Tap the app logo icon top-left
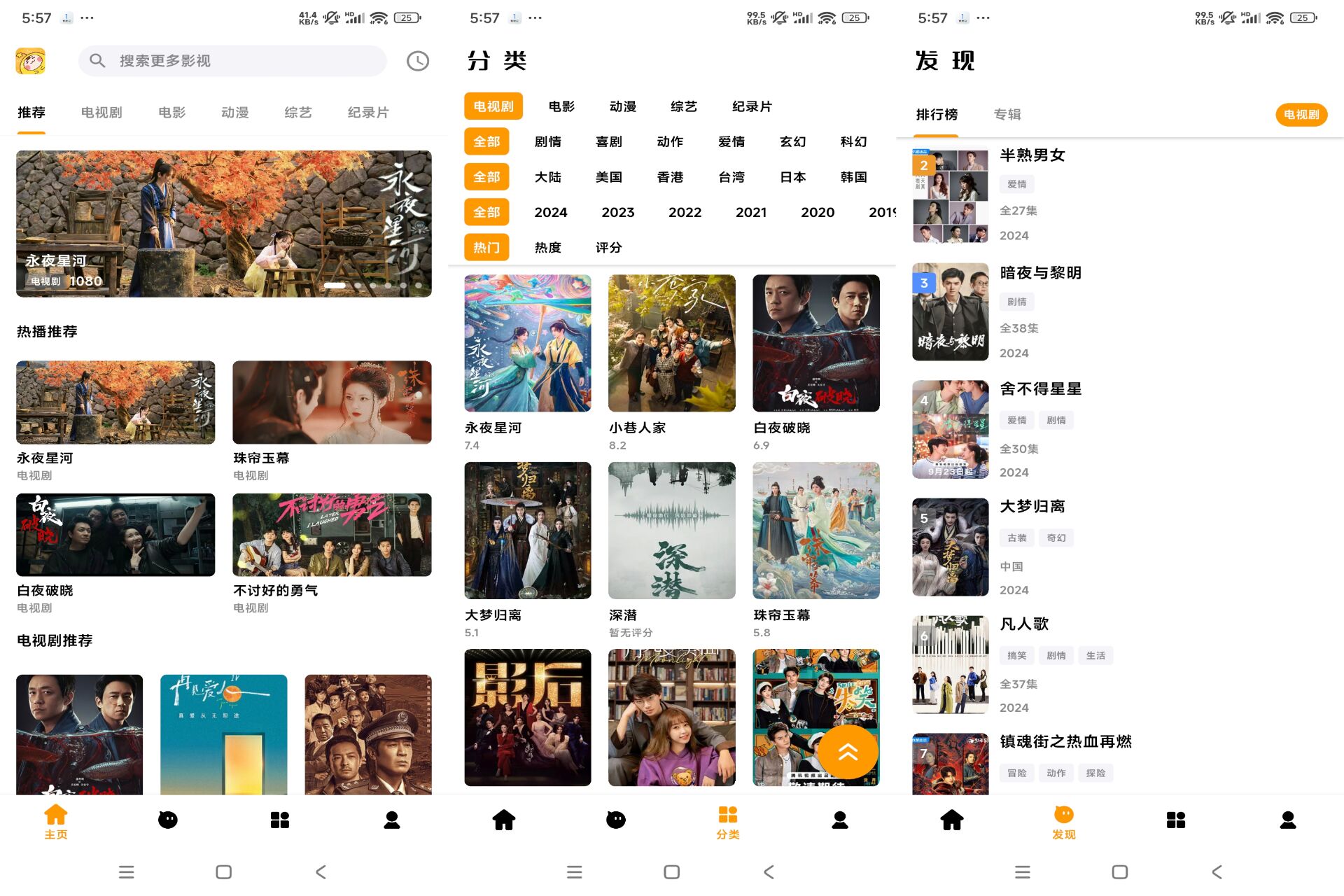The image size is (1344, 896). tap(31, 61)
